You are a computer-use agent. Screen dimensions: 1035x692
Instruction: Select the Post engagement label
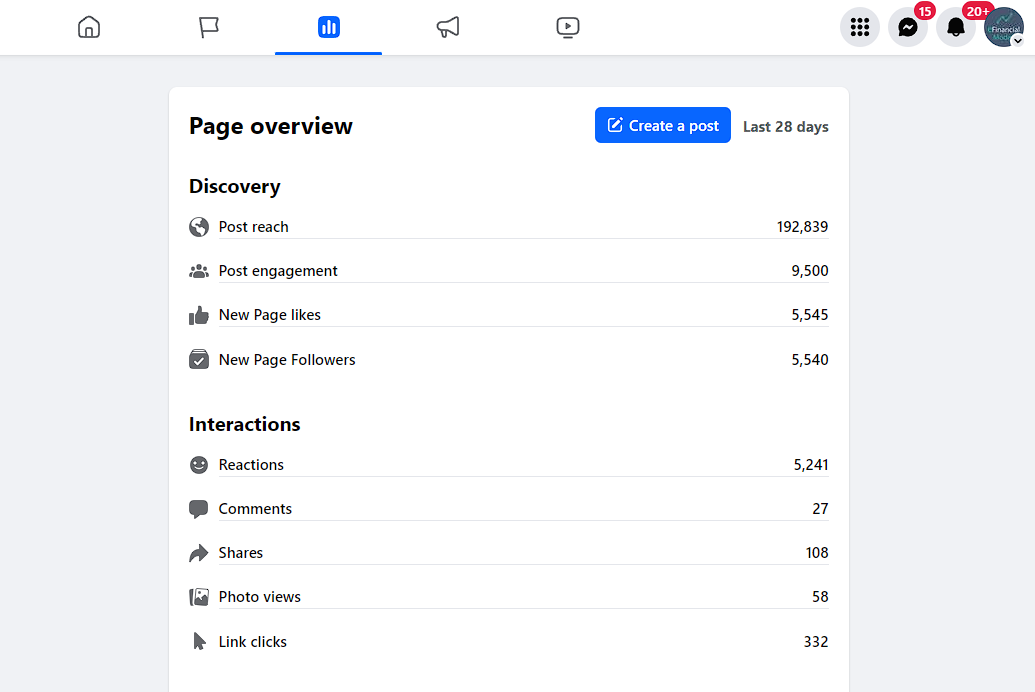click(278, 271)
